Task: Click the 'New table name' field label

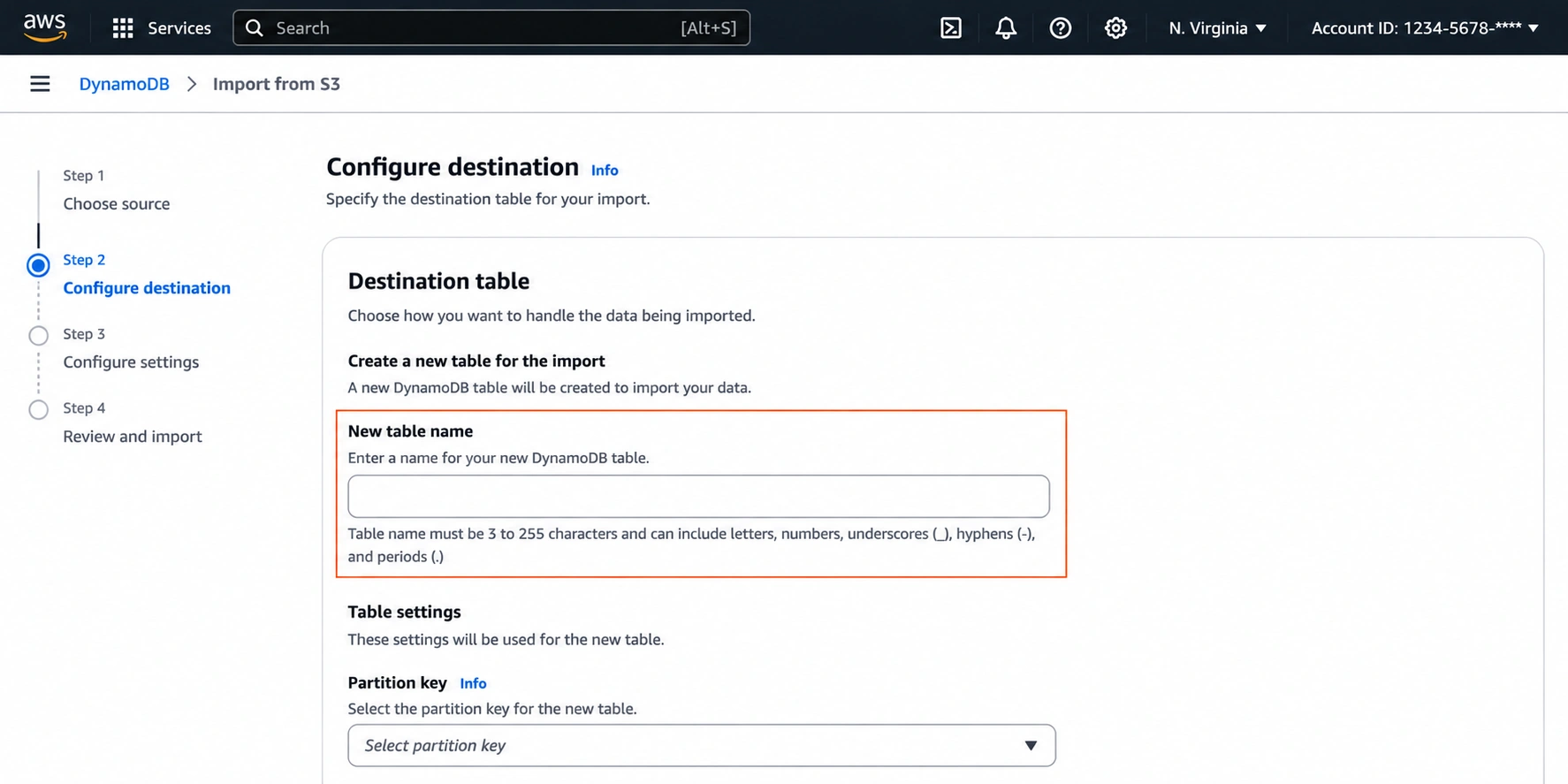Action: coord(410,431)
